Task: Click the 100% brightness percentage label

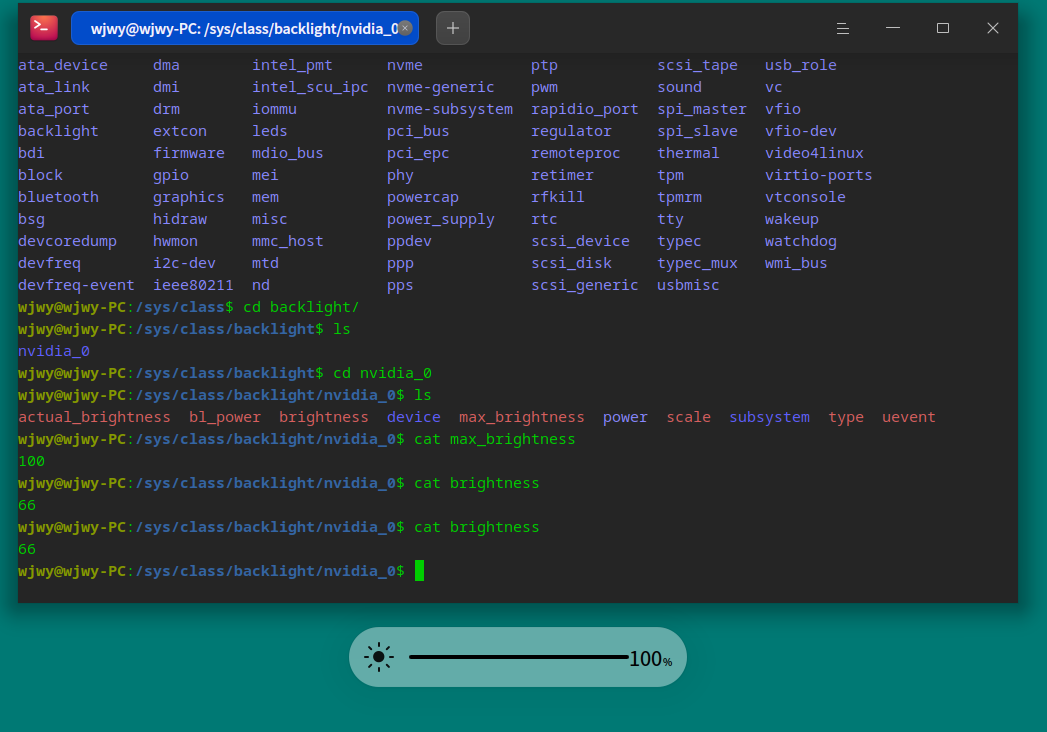Action: coord(651,659)
